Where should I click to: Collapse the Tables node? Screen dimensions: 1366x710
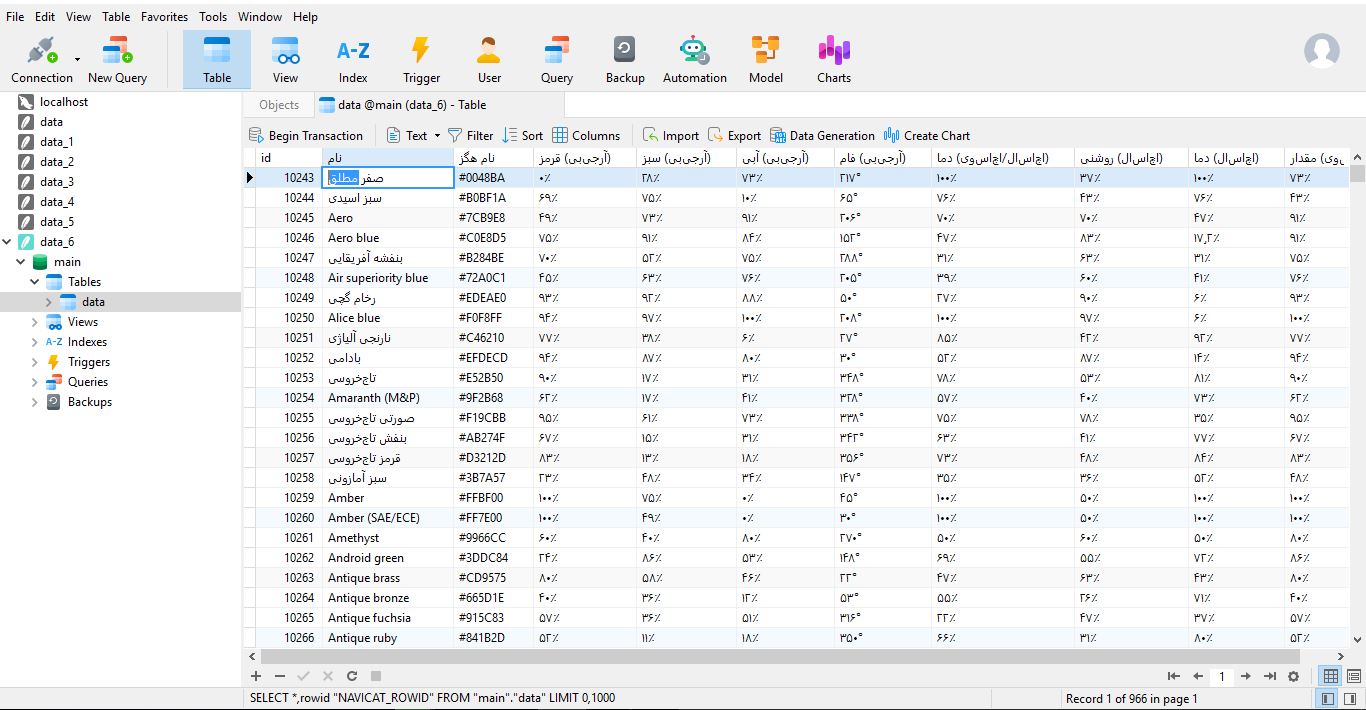[35, 281]
